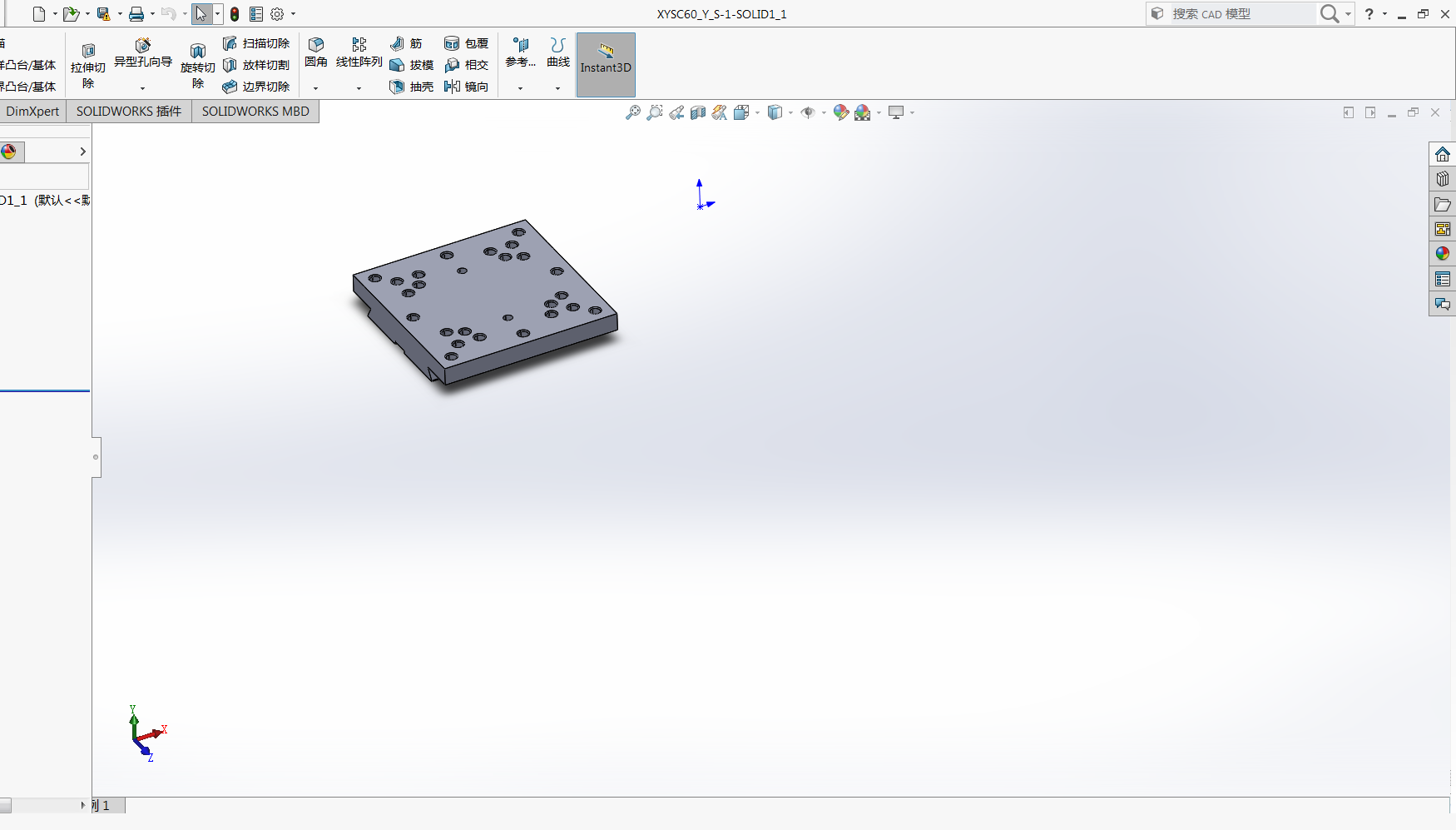Select the 抽壳 (Shell) tool
This screenshot has width=1456, height=830.
pyautogui.click(x=412, y=87)
